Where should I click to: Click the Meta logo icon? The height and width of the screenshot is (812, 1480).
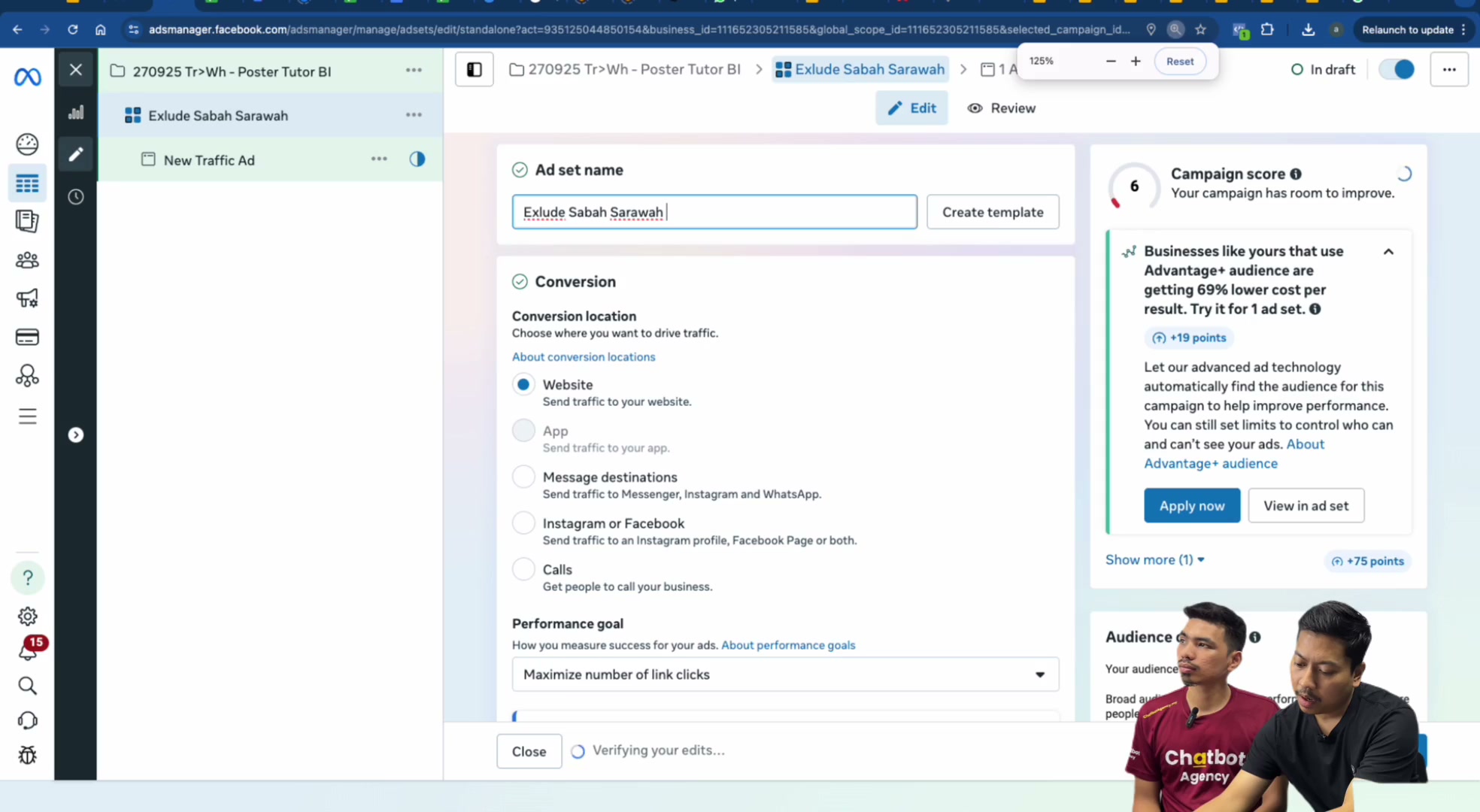coord(27,76)
